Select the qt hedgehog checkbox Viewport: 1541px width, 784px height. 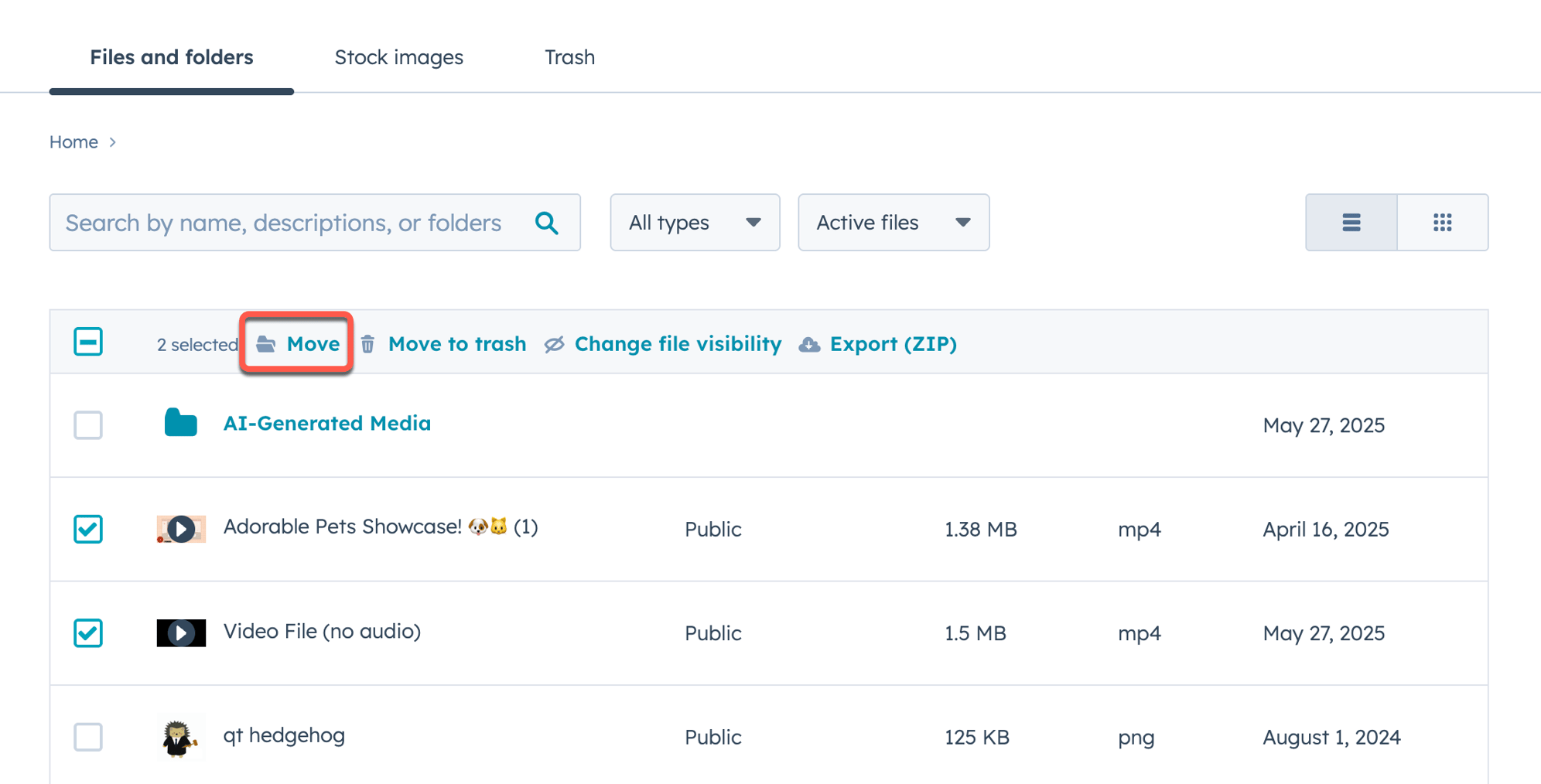pos(88,737)
